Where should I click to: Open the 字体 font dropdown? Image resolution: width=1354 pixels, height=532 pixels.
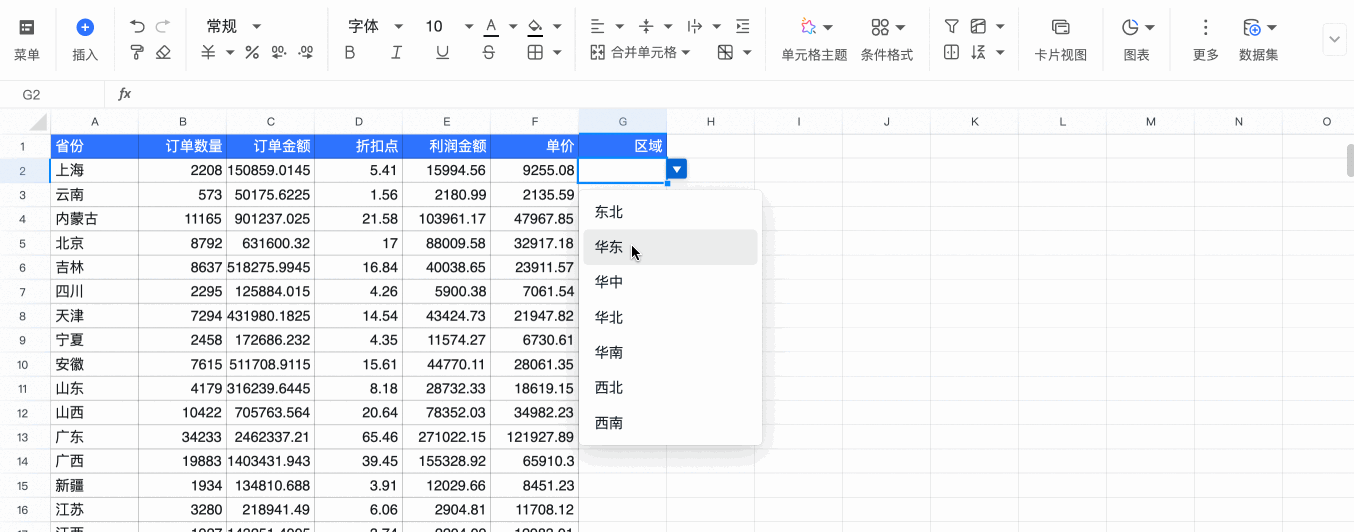[375, 26]
